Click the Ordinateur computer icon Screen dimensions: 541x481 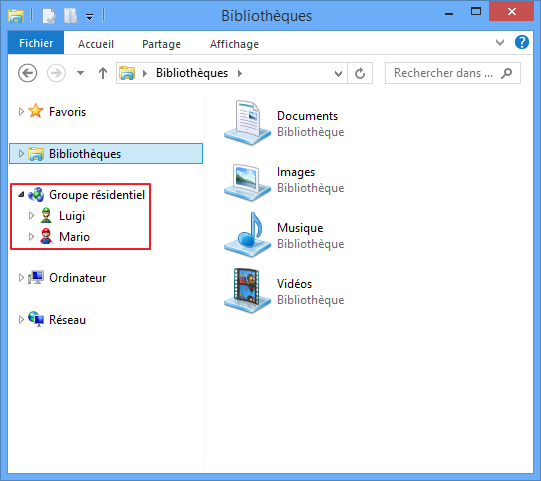click(36, 278)
